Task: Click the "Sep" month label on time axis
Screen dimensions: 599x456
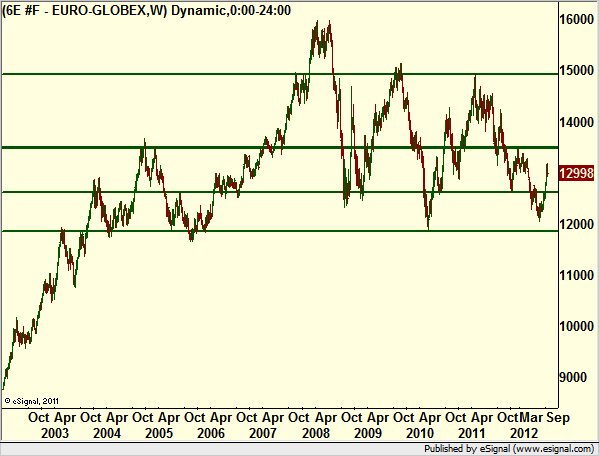Action: tap(558, 417)
